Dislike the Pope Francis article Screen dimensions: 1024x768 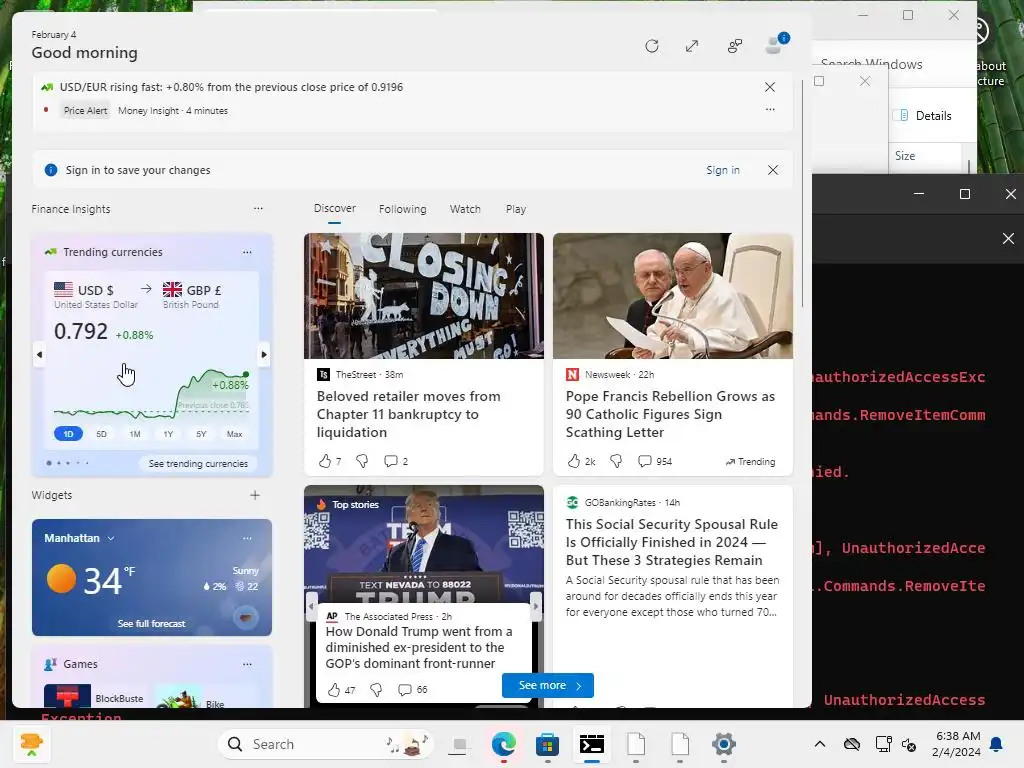tap(616, 461)
